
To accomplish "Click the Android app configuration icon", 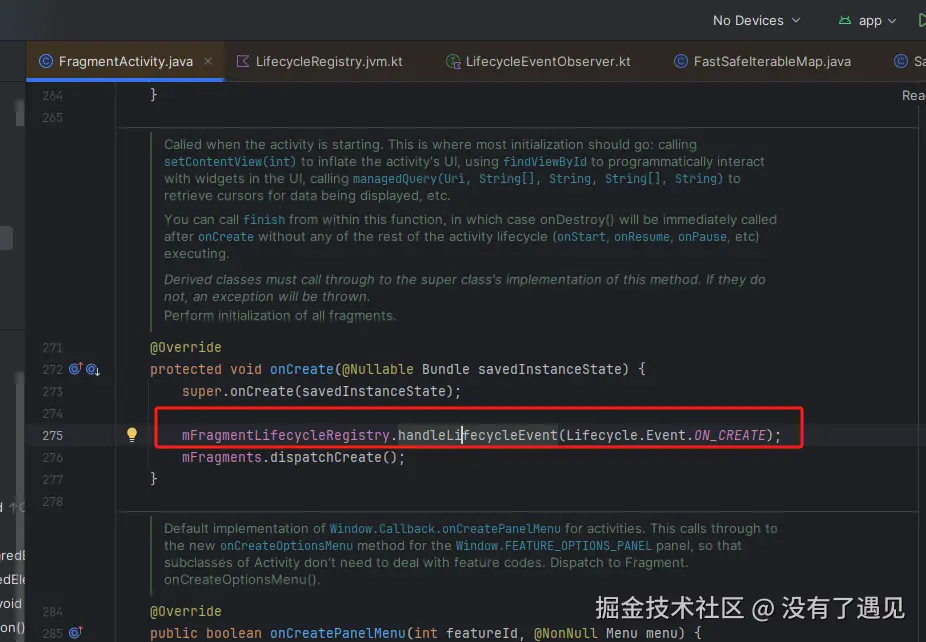I will 845,21.
